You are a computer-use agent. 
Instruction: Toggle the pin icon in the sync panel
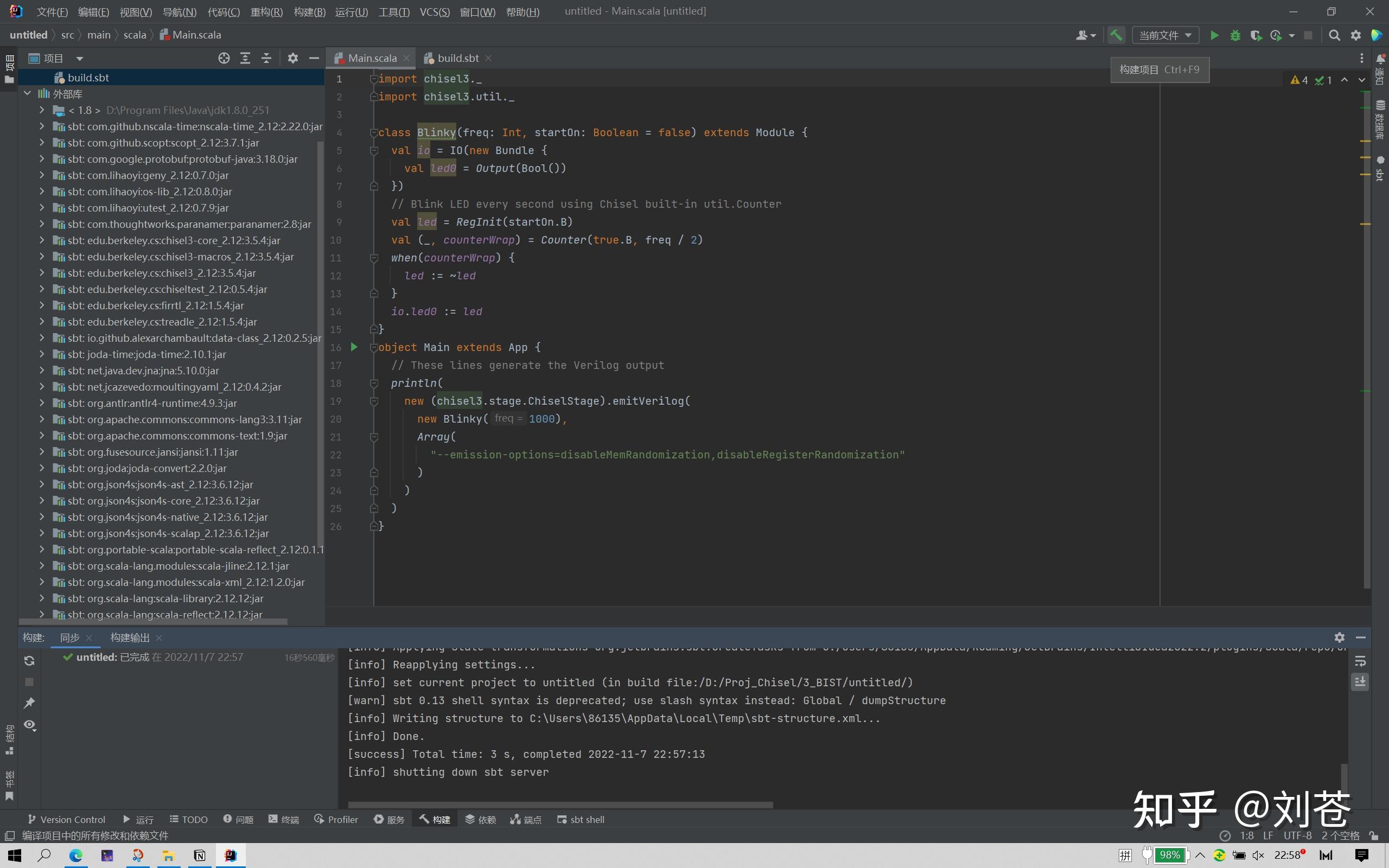30,702
